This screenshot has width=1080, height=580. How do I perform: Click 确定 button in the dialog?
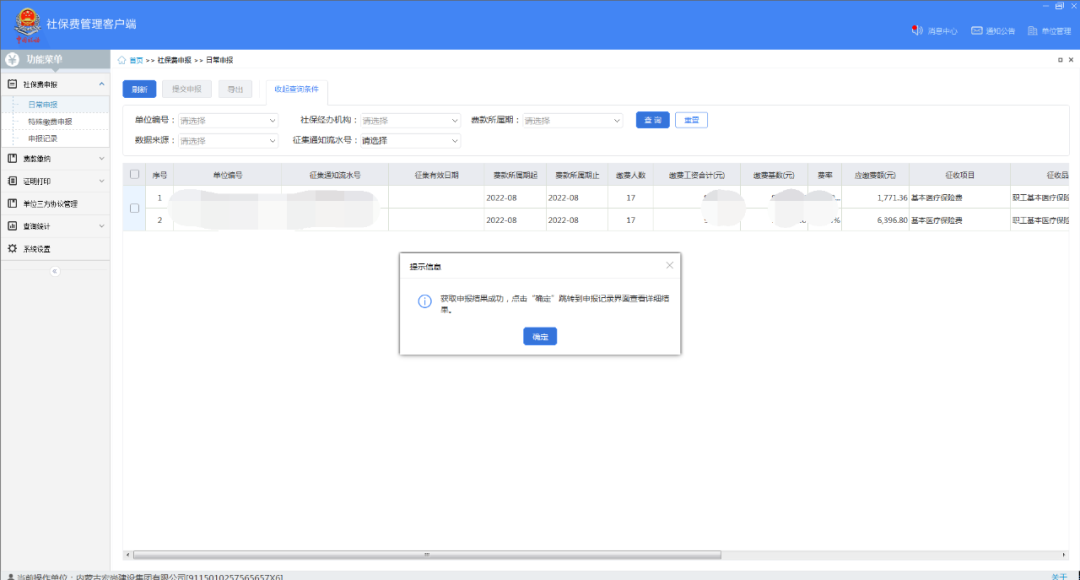[540, 337]
